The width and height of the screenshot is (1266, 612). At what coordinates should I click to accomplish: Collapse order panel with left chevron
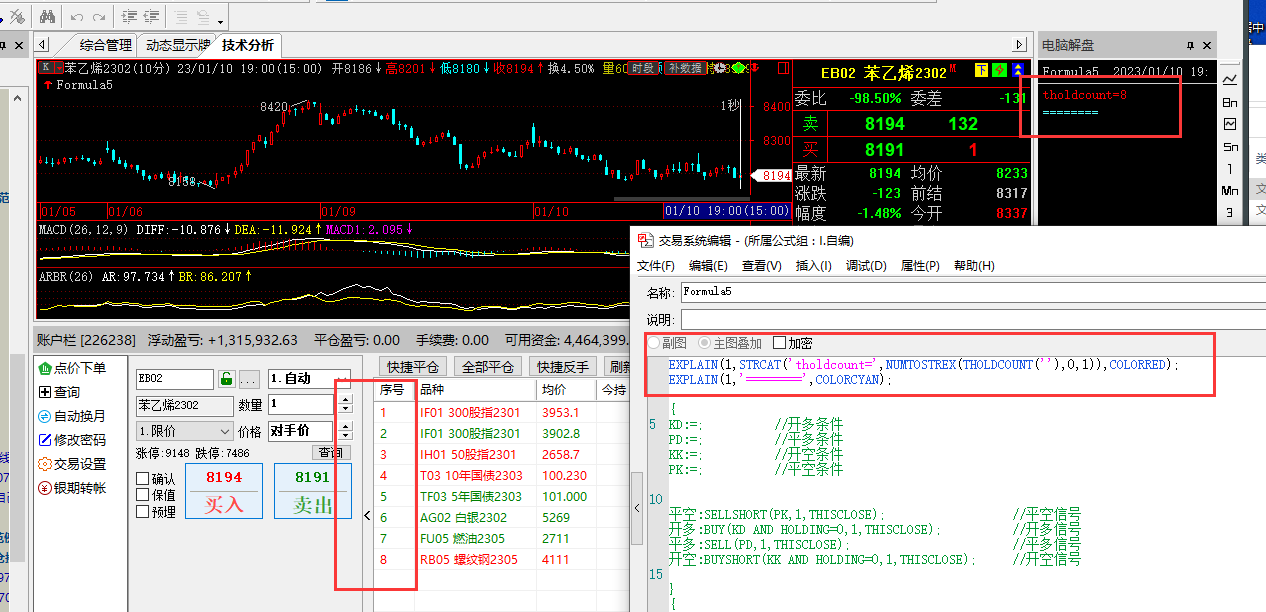366,515
